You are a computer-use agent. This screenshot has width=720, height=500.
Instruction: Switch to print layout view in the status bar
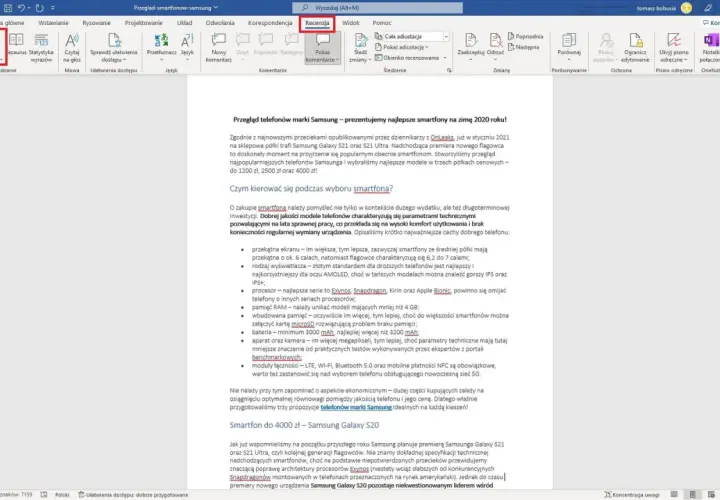coord(692,494)
